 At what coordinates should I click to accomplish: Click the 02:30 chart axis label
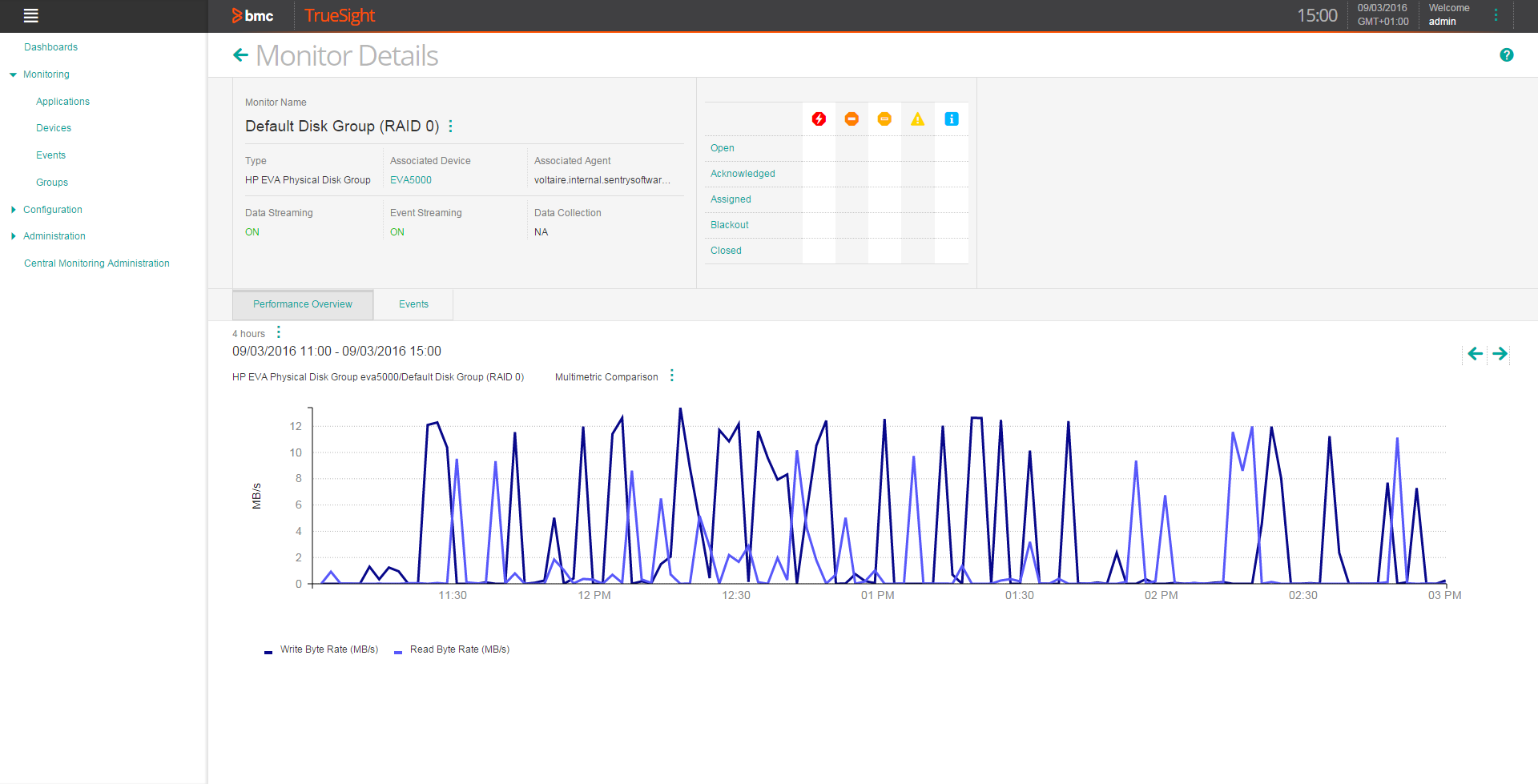coord(1303,595)
